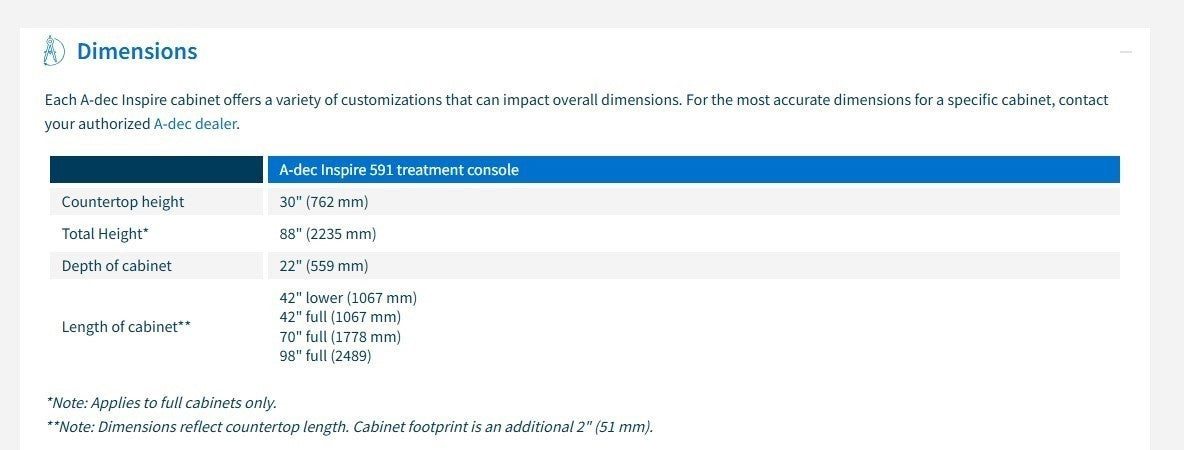Viewport: 1184px width, 450px height.
Task: Click the 98" full (2489) entry
Action: pyautogui.click(x=325, y=355)
